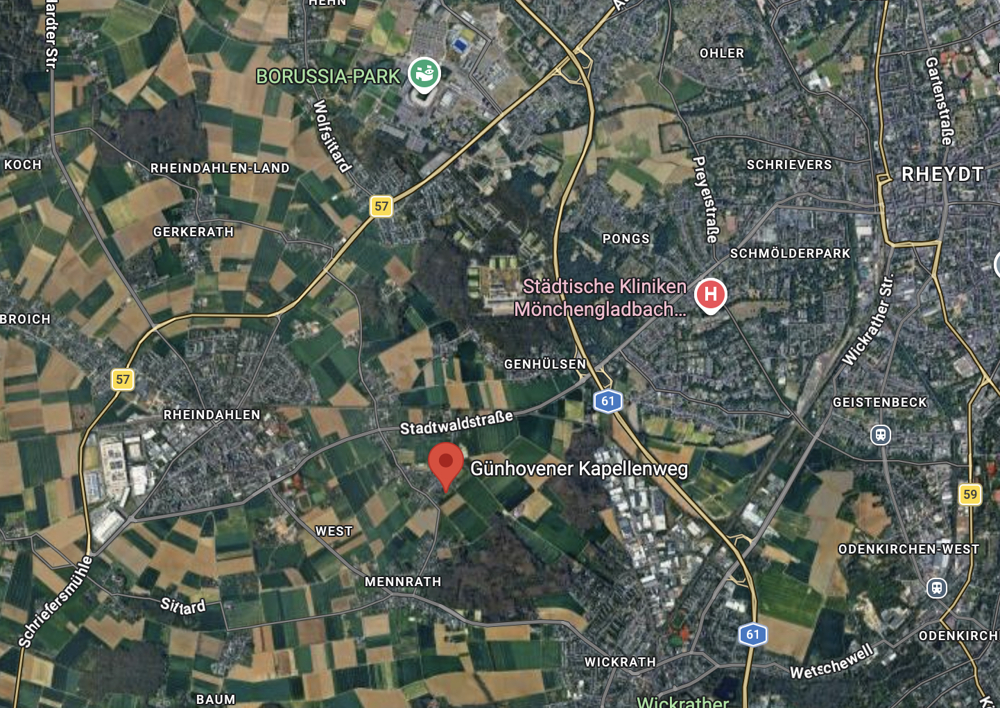The image size is (1000, 708).
Task: Click the RHEINDAHLEN district name
Action: tap(212, 415)
